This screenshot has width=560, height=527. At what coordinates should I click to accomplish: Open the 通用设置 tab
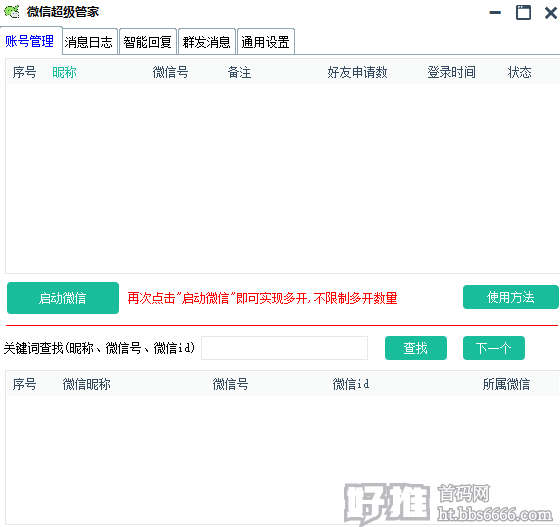tap(266, 42)
